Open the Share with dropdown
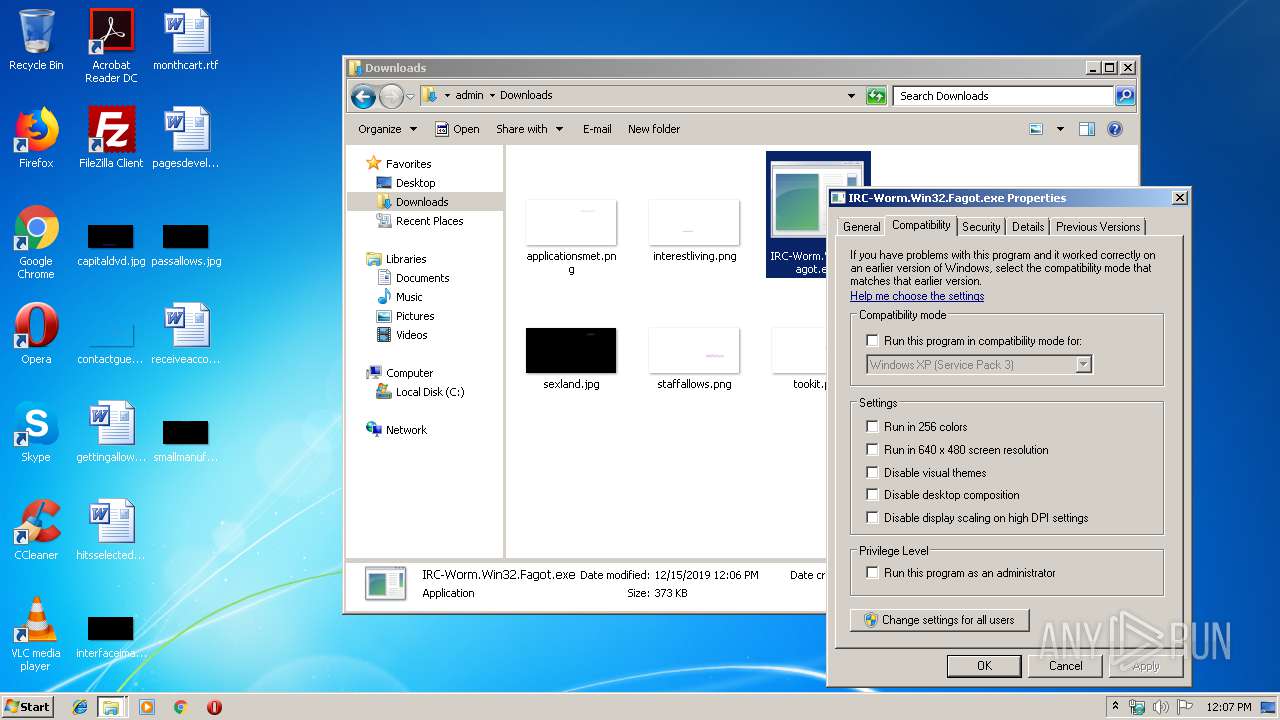This screenshot has height=720, width=1280. click(x=529, y=129)
